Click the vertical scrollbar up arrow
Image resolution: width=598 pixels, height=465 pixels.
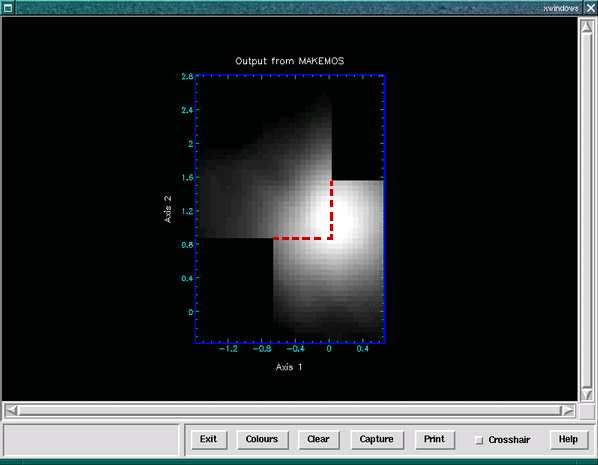587,26
